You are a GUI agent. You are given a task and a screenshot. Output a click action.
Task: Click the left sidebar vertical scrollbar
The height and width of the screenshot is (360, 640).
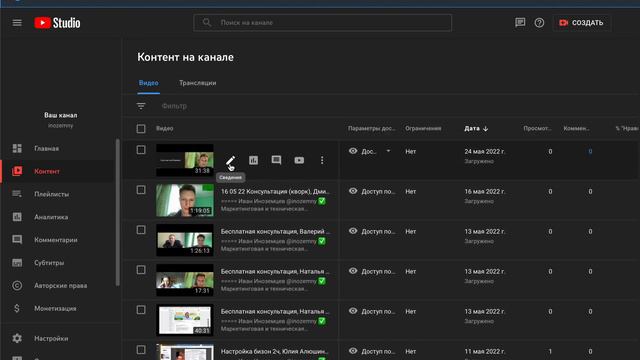pos(118,212)
